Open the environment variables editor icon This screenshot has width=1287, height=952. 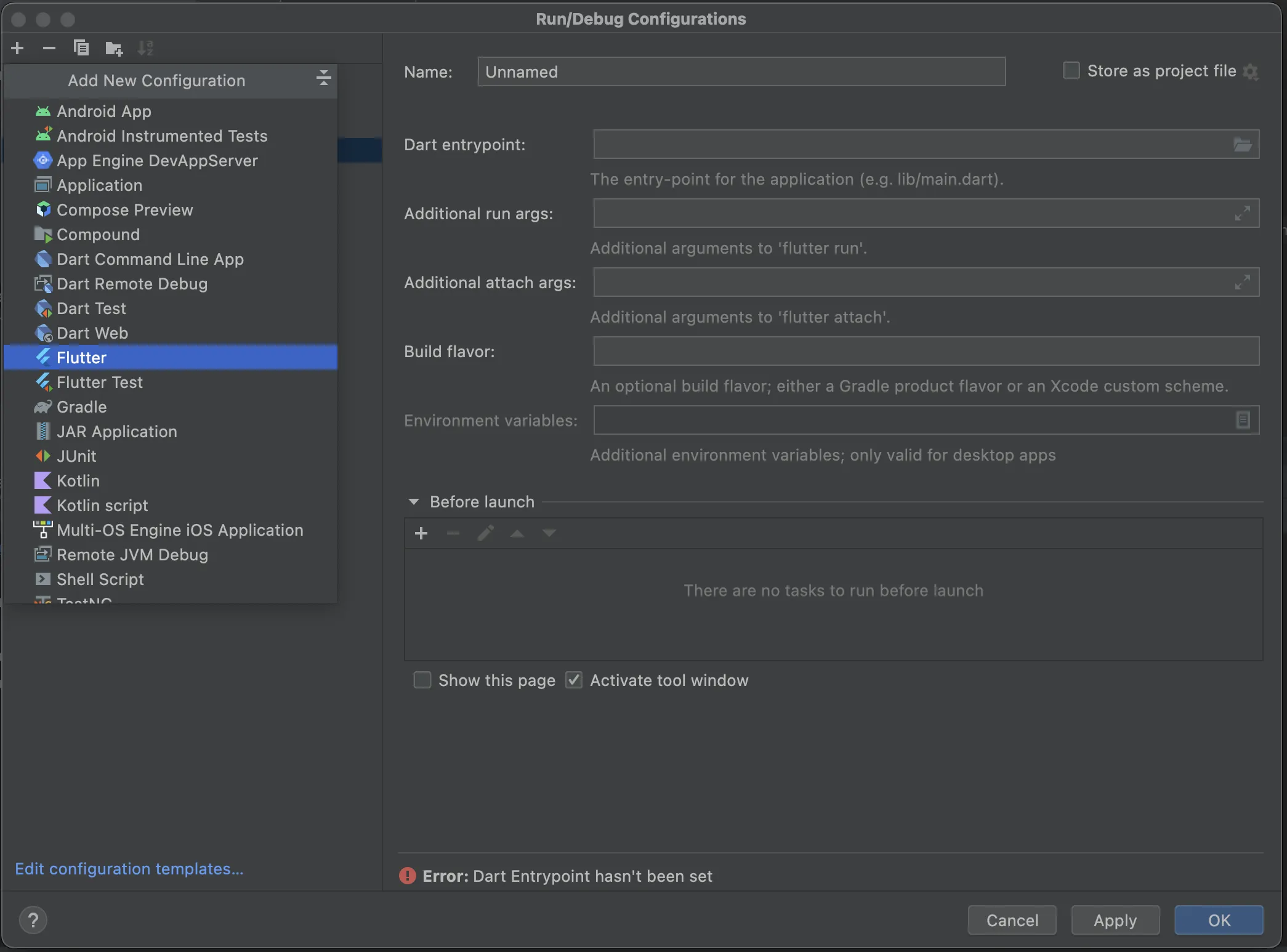coord(1243,420)
